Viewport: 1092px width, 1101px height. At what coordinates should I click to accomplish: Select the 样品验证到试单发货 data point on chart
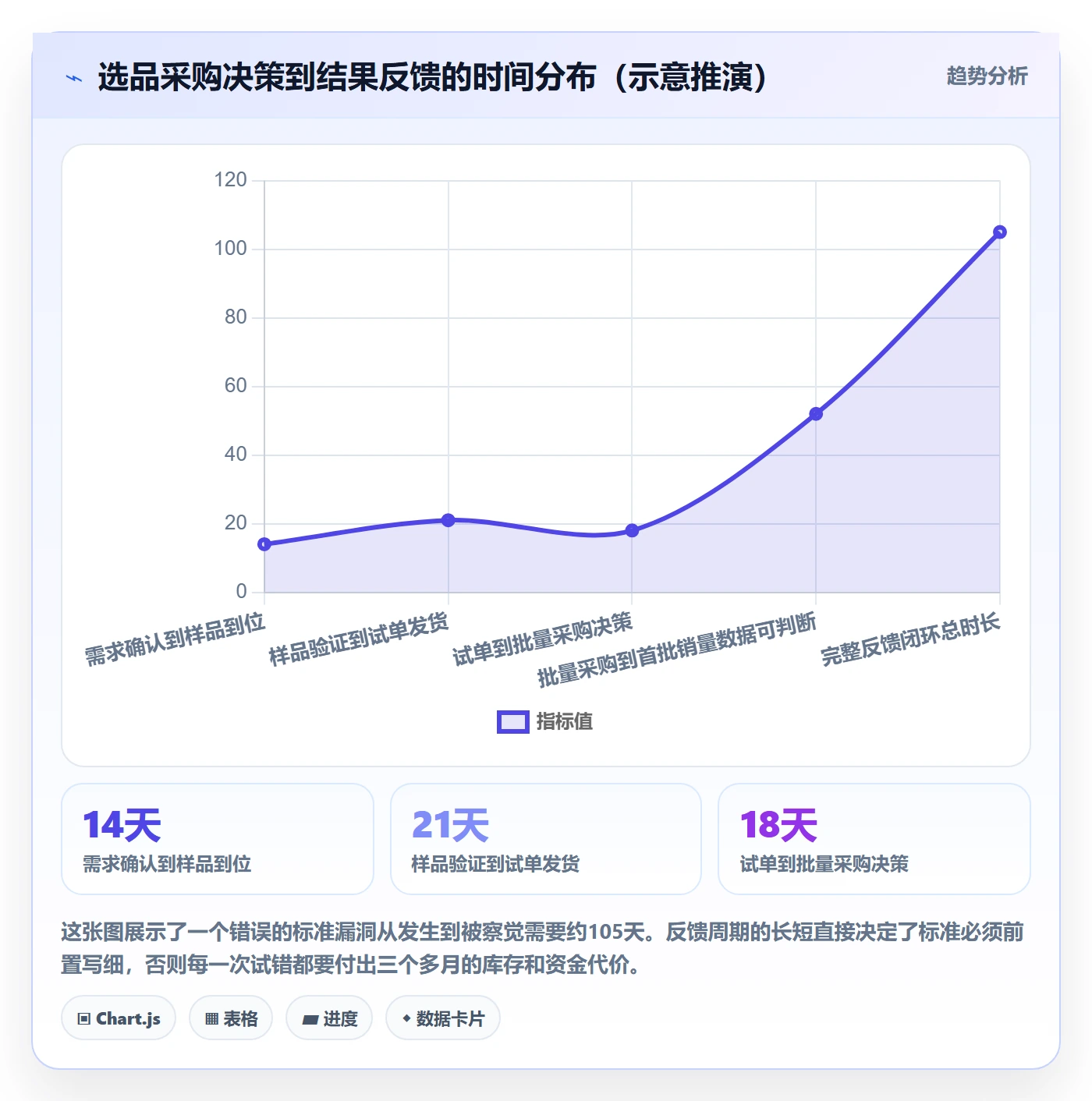pos(448,520)
